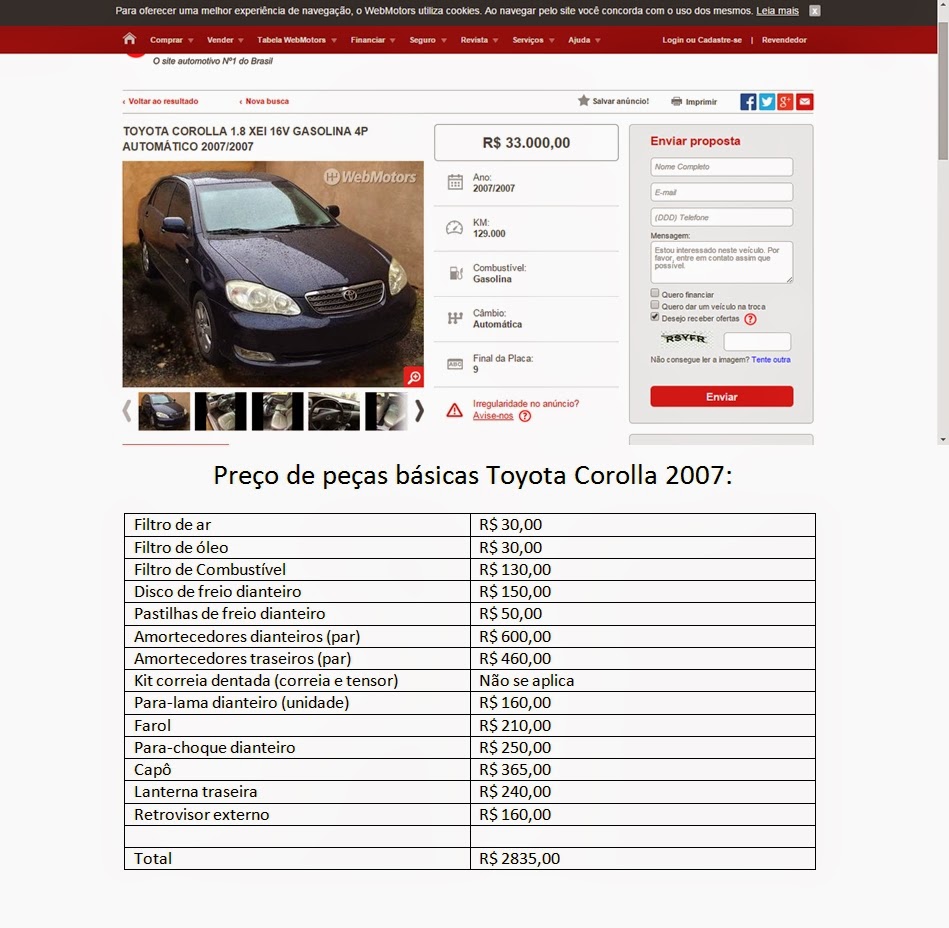Viewport: 949px width, 928px height.
Task: Share the listing on Twitter
Action: point(767,102)
